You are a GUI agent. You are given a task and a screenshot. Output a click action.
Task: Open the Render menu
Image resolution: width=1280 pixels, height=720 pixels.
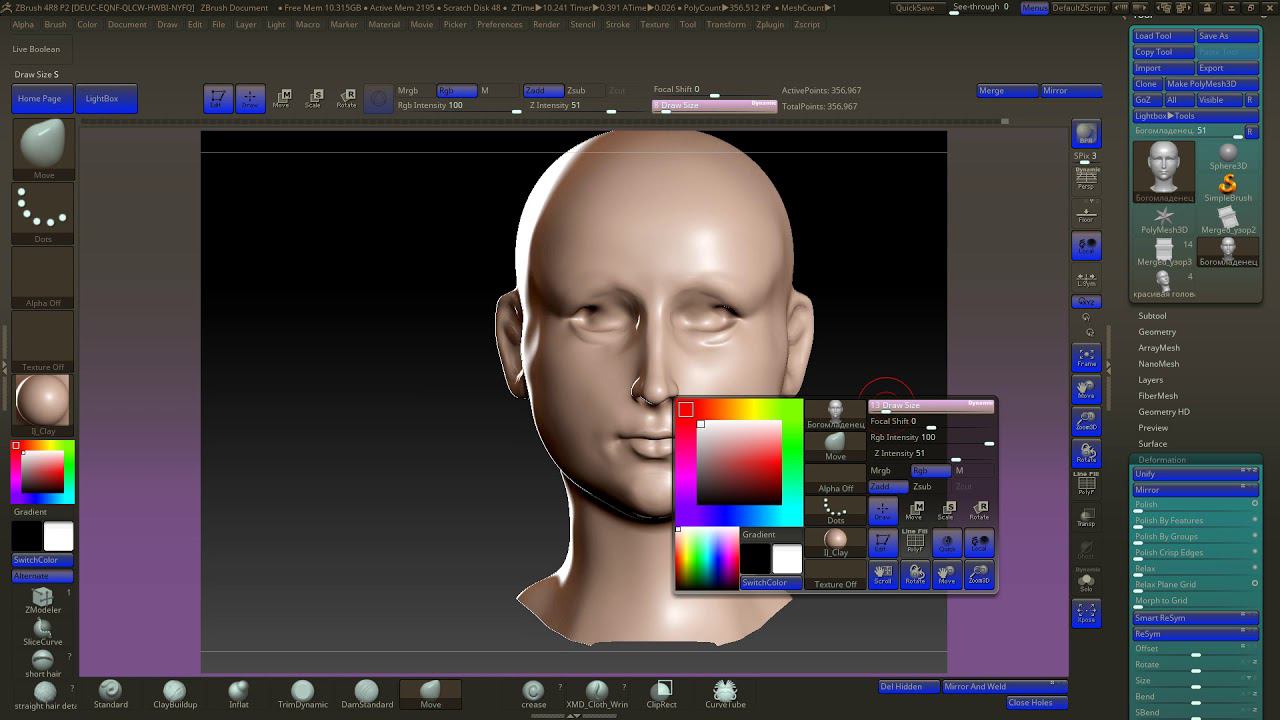[546, 24]
